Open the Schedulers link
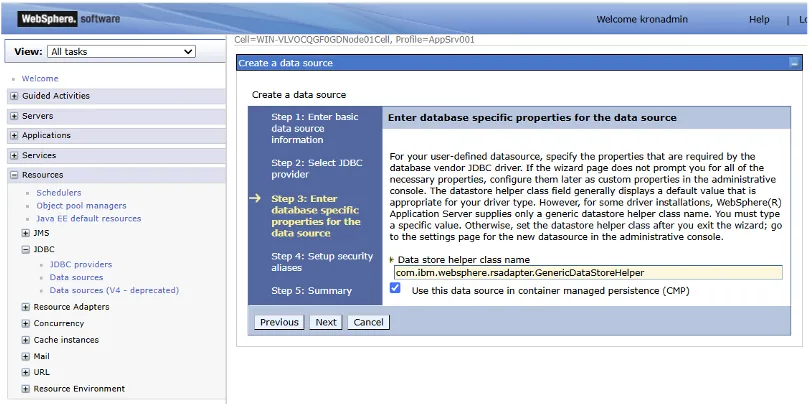The image size is (810, 405). pyautogui.click(x=58, y=193)
